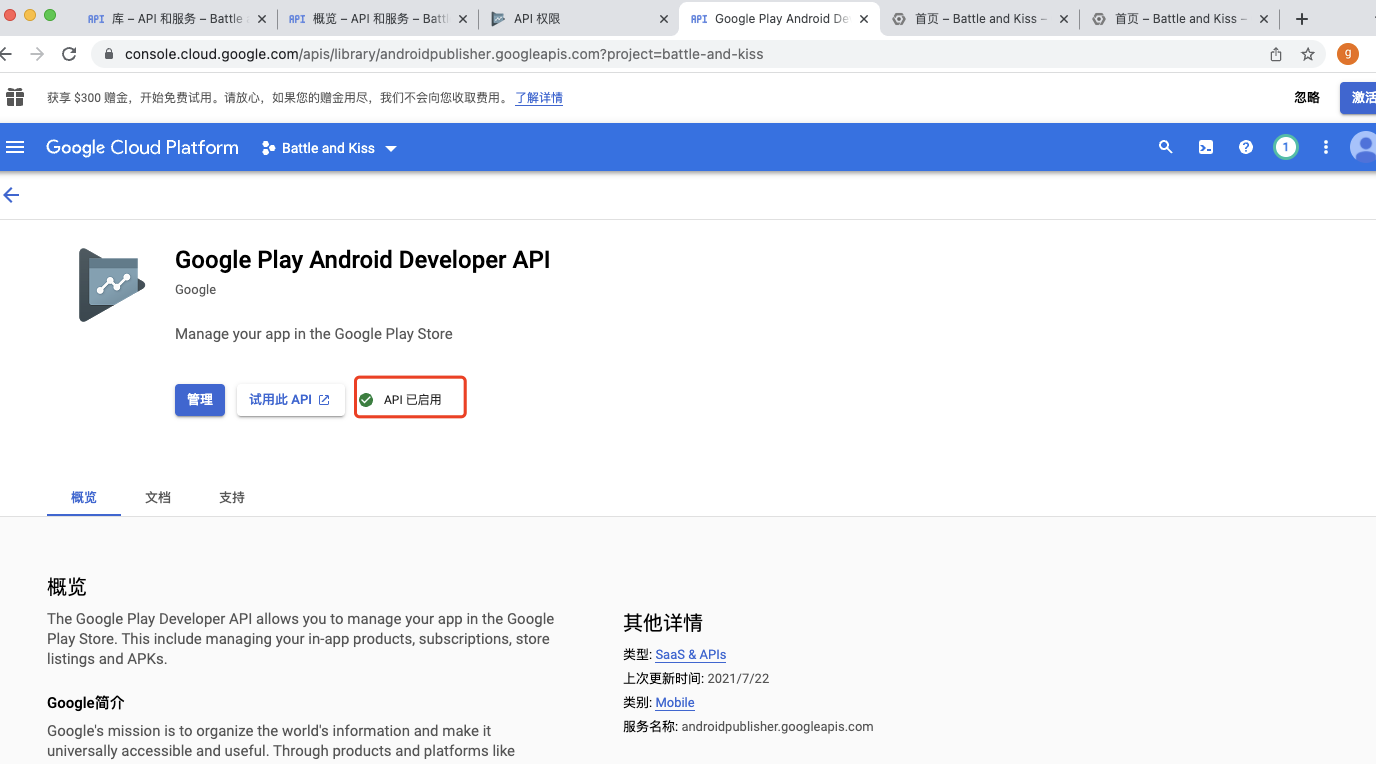
Task: Open the orange Chrome profile avatar
Action: pyautogui.click(x=1348, y=54)
